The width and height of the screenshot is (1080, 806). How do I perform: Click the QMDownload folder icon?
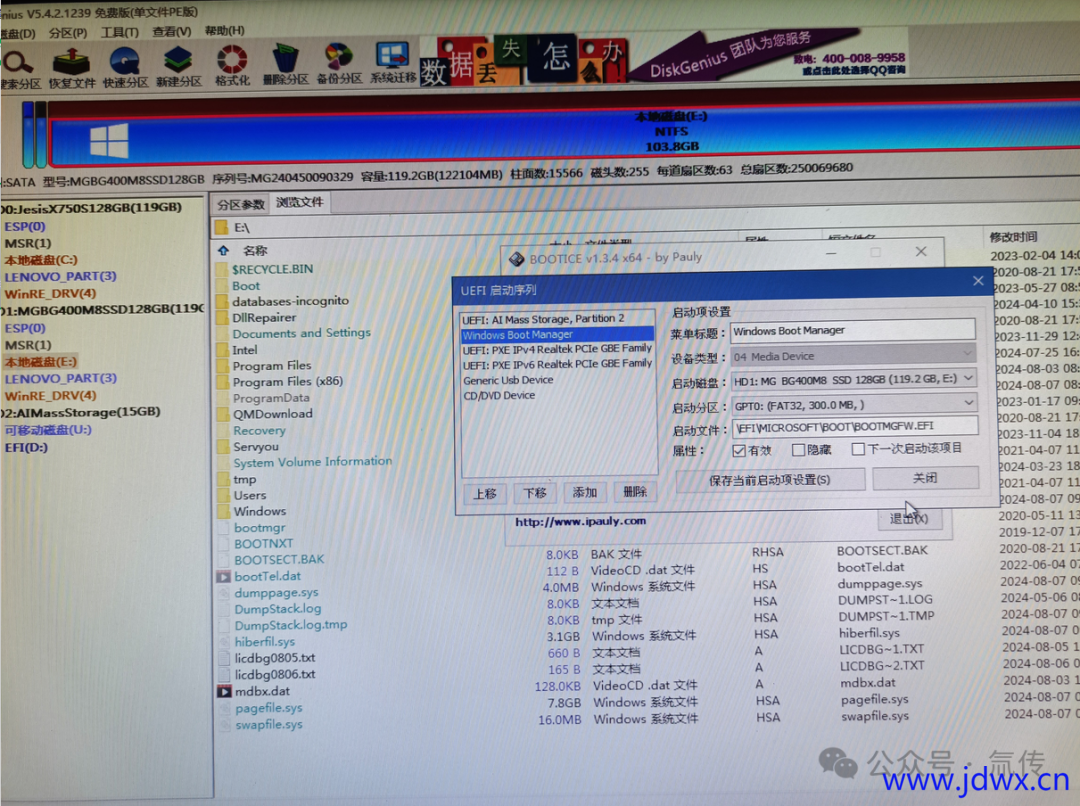(x=222, y=414)
